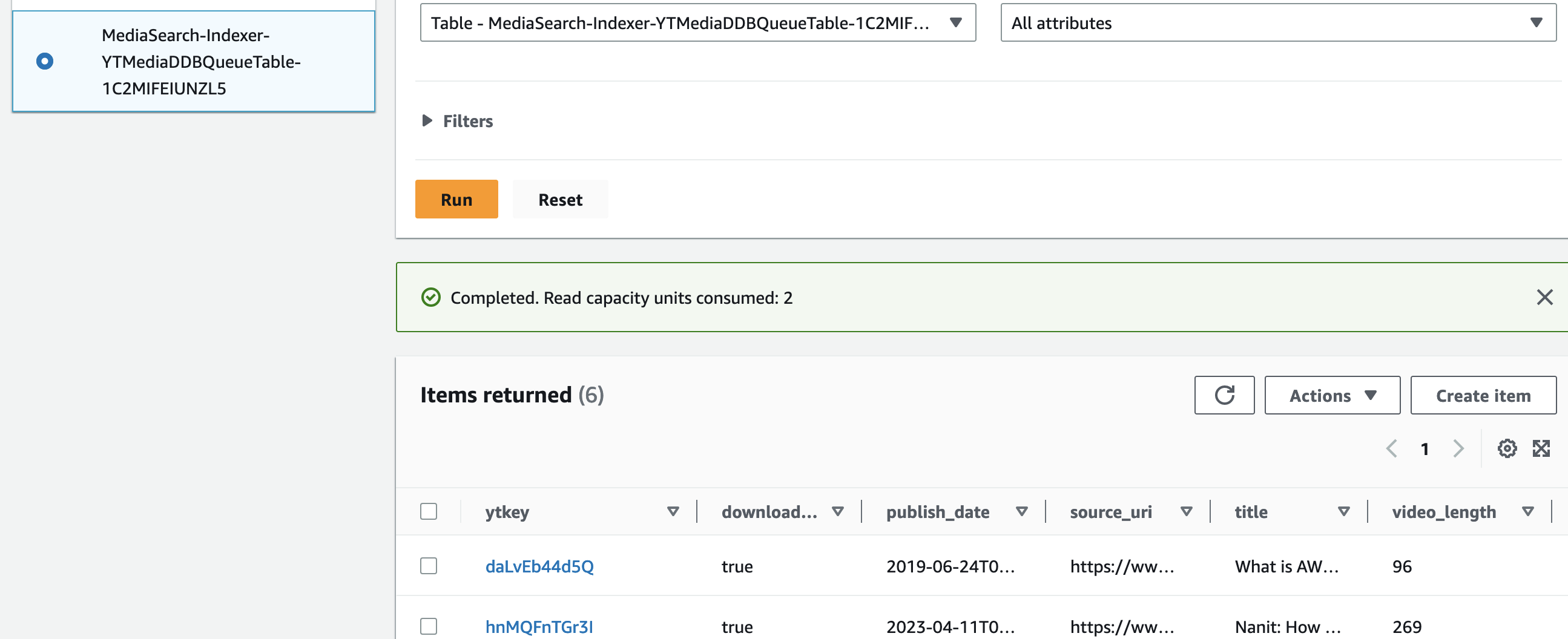Open table preferences gear icon
Viewport: 1568px width, 639px height.
tap(1506, 449)
